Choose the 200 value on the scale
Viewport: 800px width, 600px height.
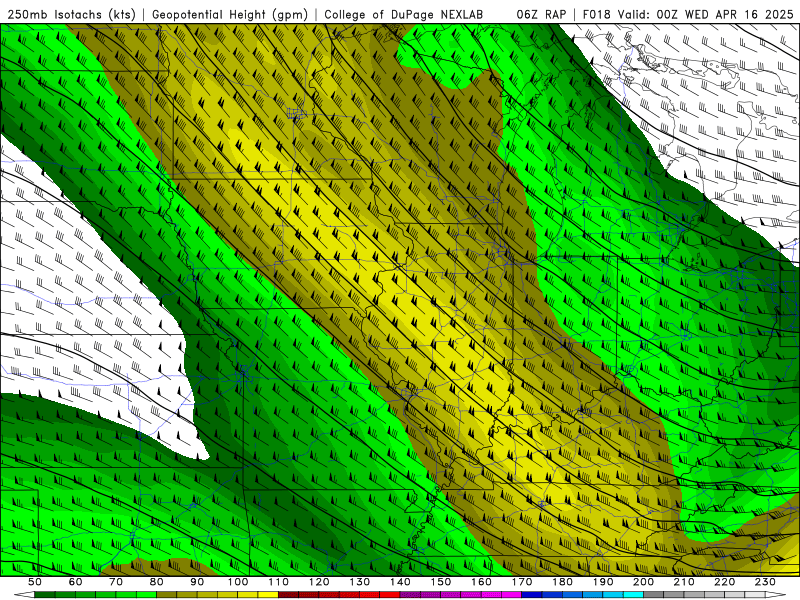click(643, 582)
